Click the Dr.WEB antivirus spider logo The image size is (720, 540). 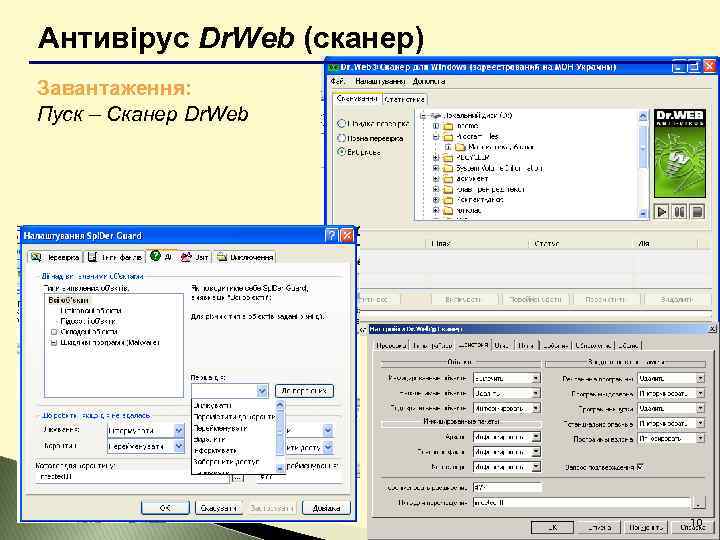(x=680, y=153)
